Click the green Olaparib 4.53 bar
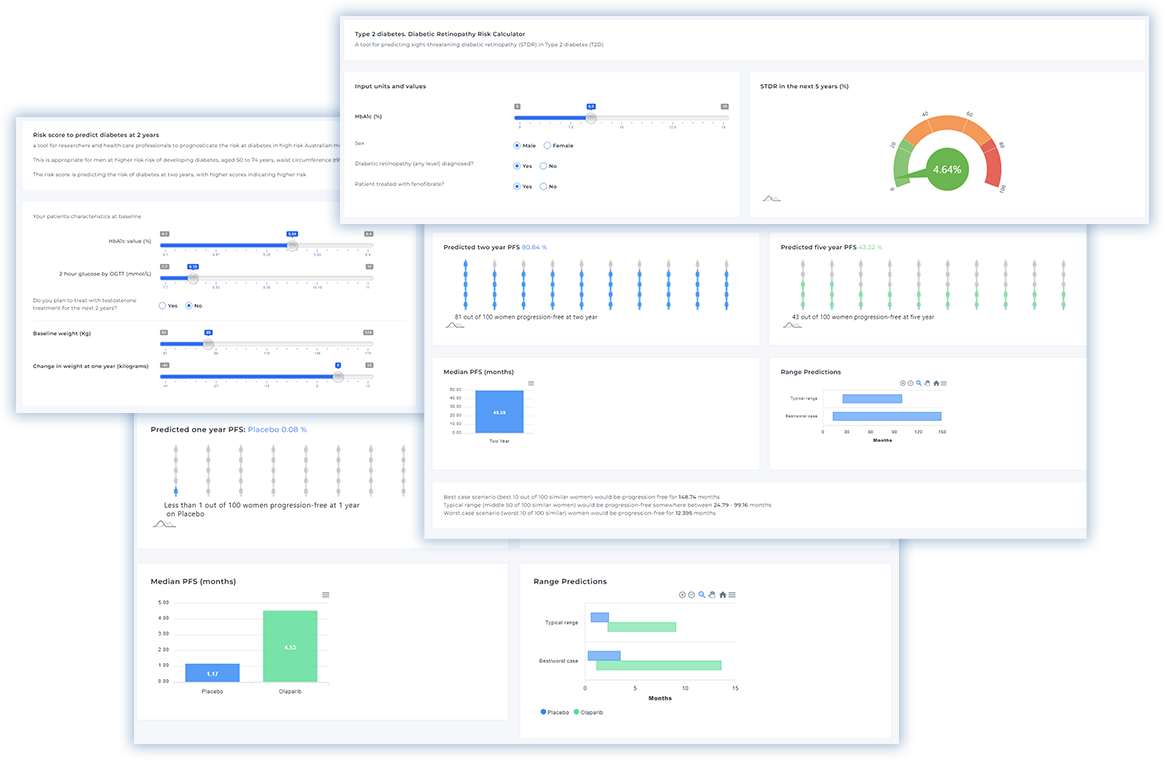The image size is (1165, 760). (290, 646)
